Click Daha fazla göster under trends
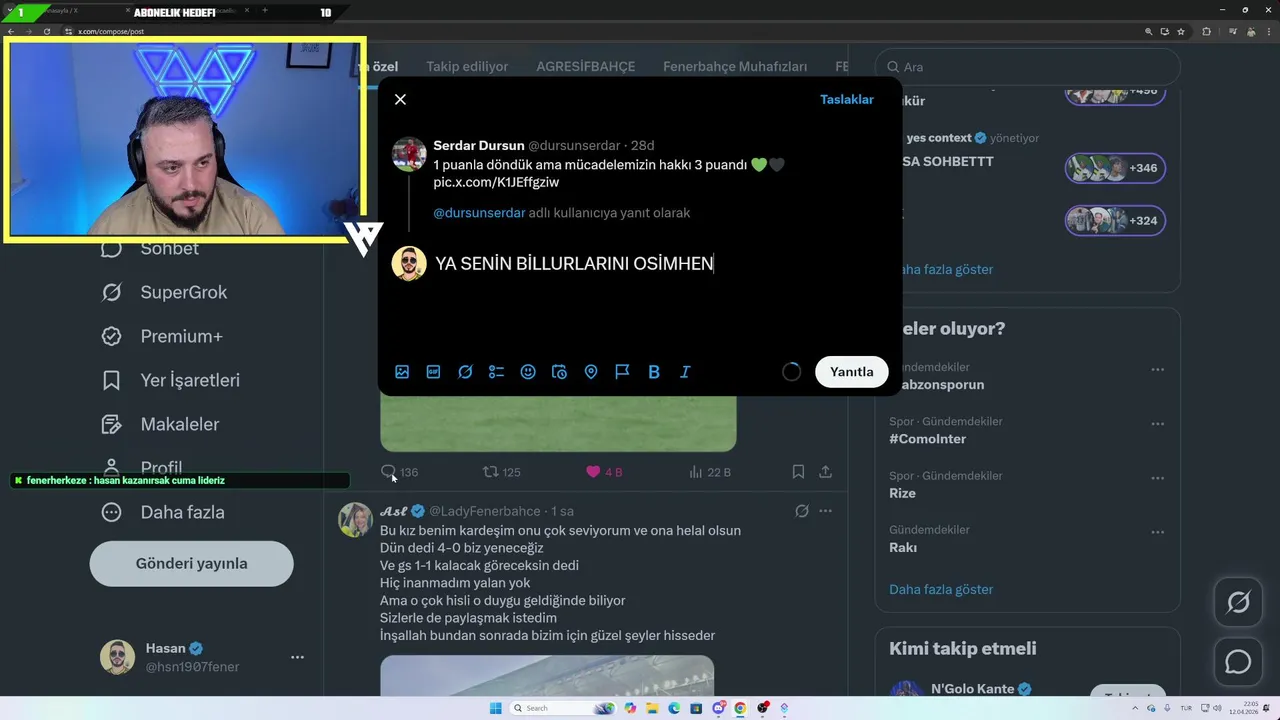 [x=941, y=589]
